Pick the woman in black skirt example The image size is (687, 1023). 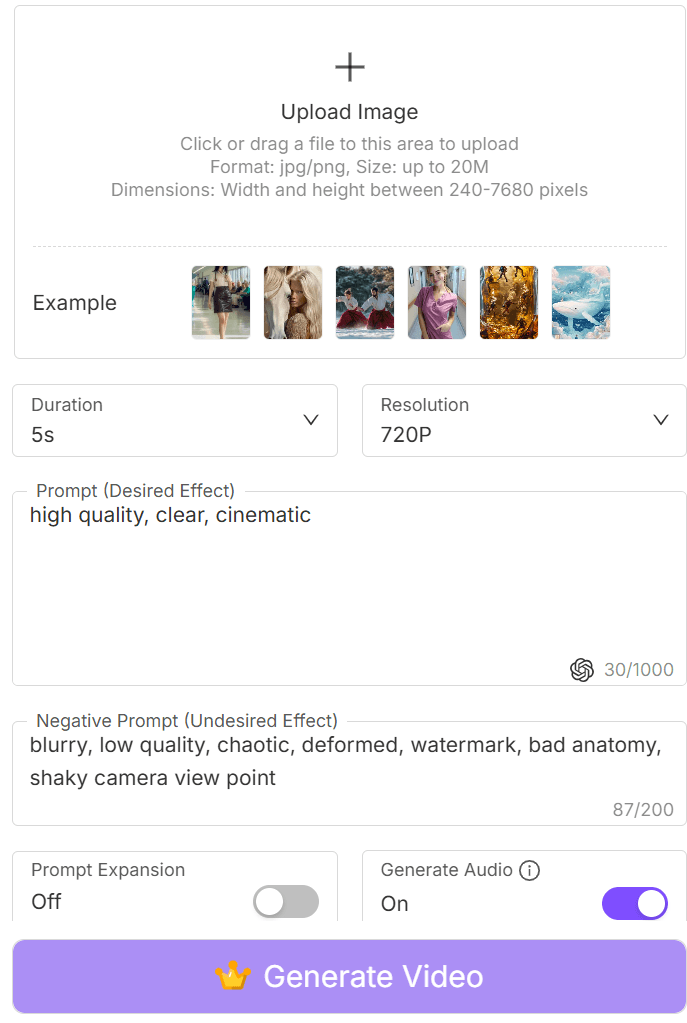coord(221,302)
